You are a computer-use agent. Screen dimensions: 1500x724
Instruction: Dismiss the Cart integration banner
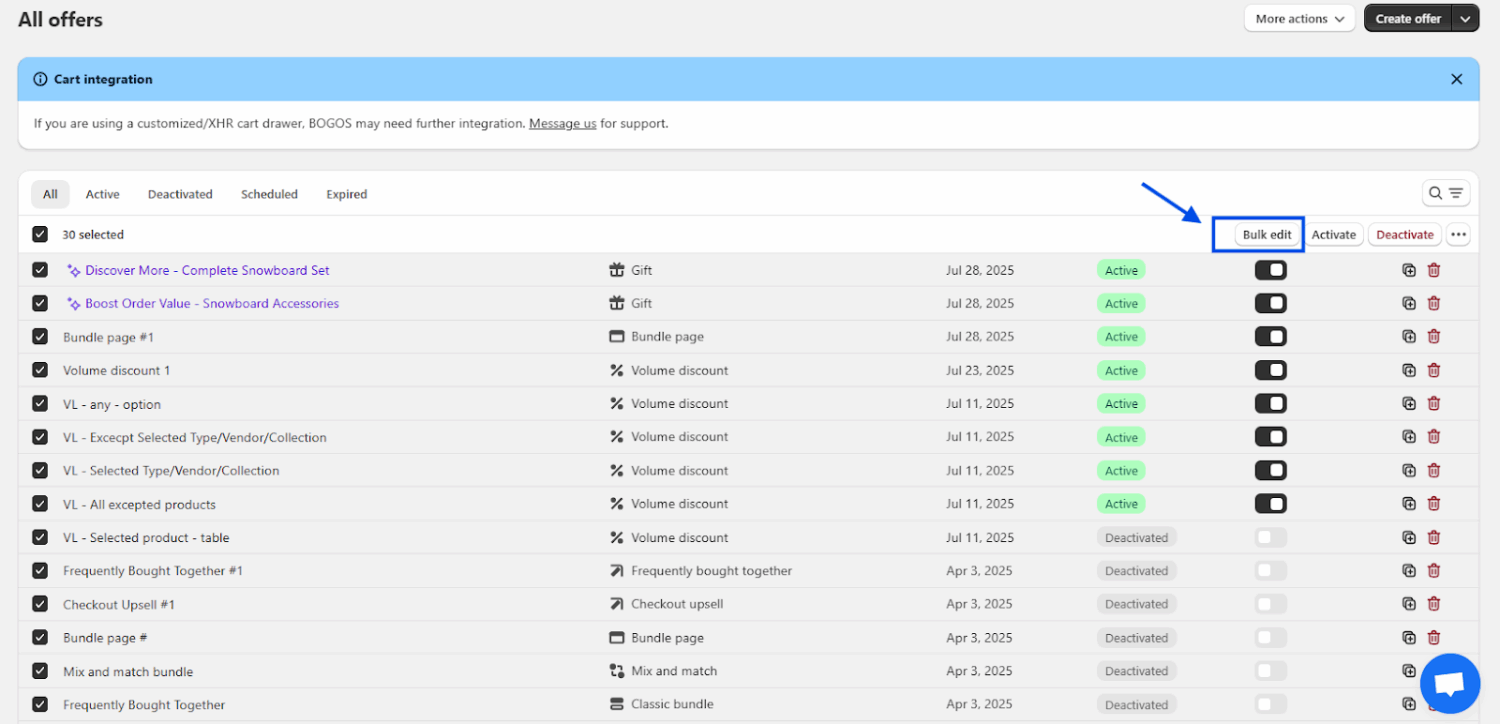click(x=1457, y=79)
